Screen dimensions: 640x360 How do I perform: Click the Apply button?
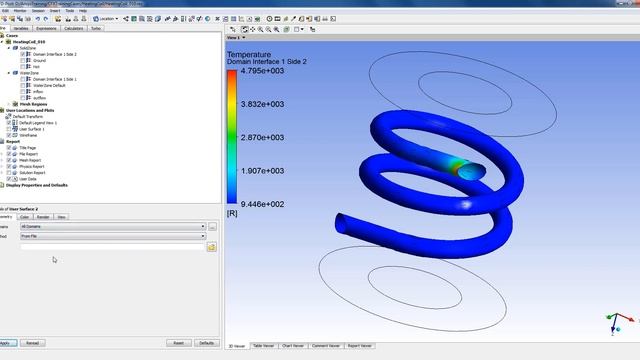[x=7, y=343]
